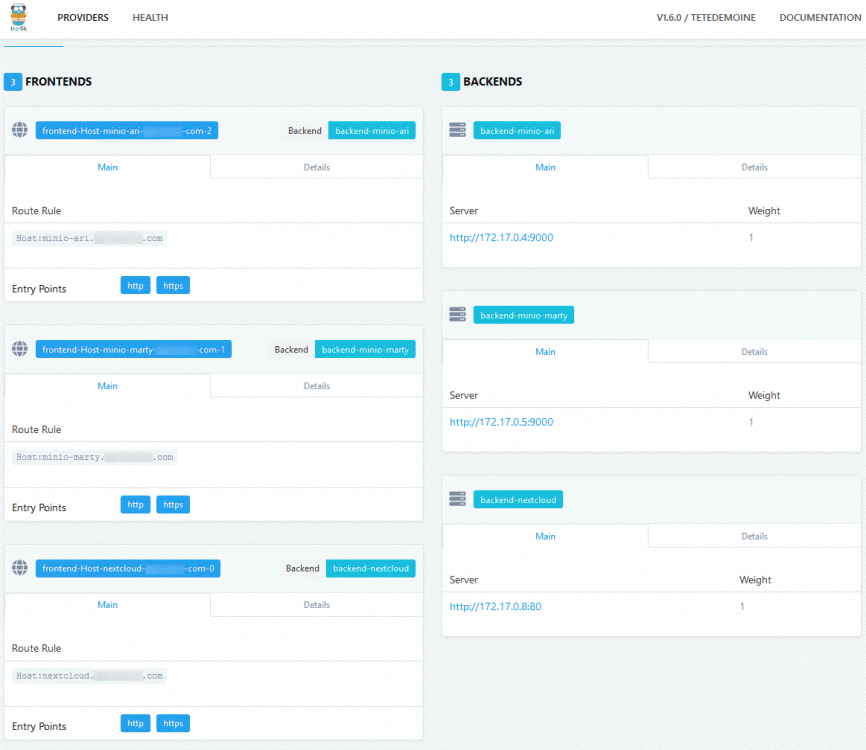Image resolution: width=866 pixels, height=750 pixels.
Task: Select Main tab of backend-nextcloud card
Action: (546, 536)
